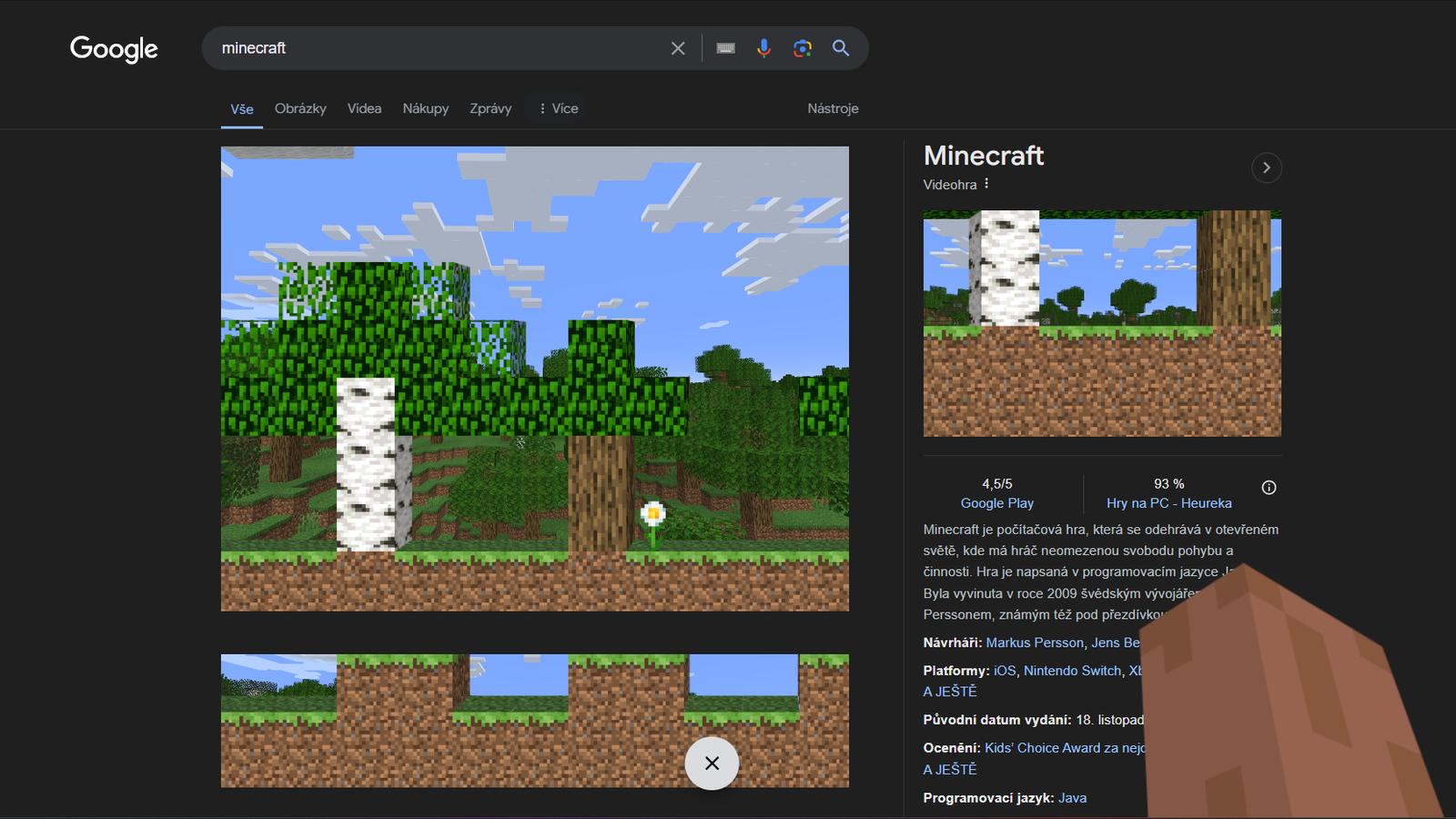Close the Minecraft minigame overlay
The image size is (1456, 819).
click(x=713, y=763)
